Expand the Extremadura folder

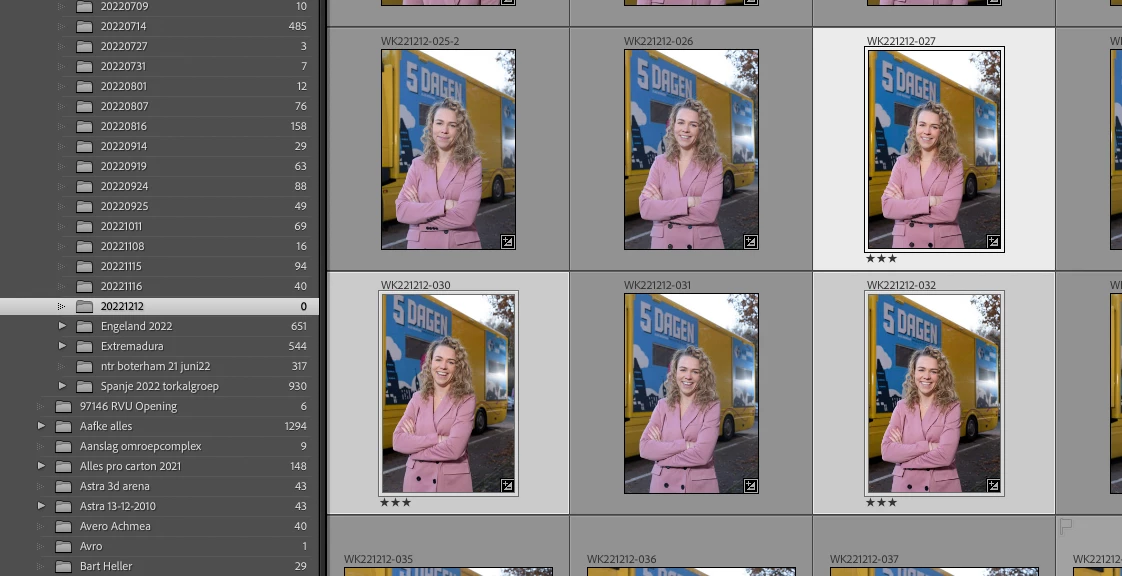click(x=62, y=346)
